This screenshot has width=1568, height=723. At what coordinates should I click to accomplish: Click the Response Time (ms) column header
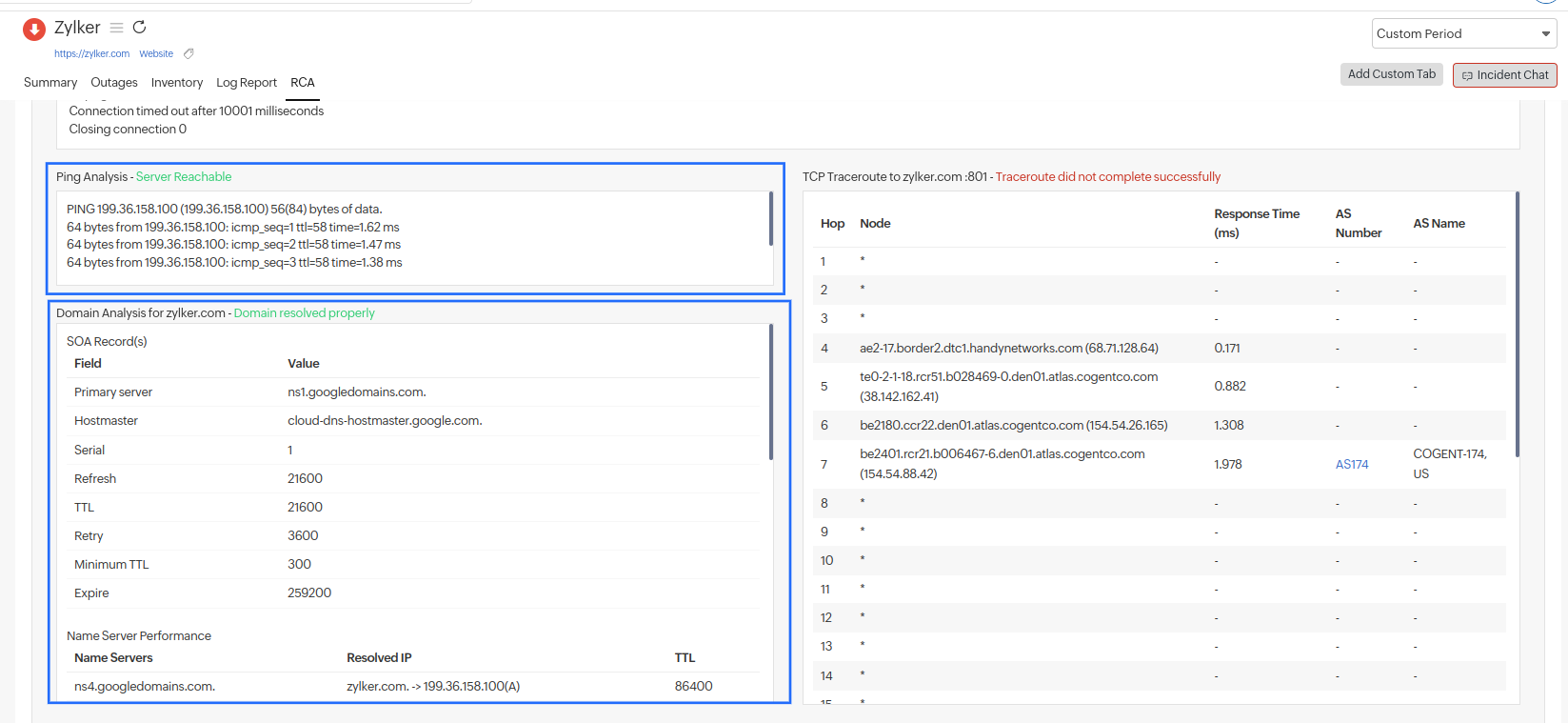(1257, 224)
